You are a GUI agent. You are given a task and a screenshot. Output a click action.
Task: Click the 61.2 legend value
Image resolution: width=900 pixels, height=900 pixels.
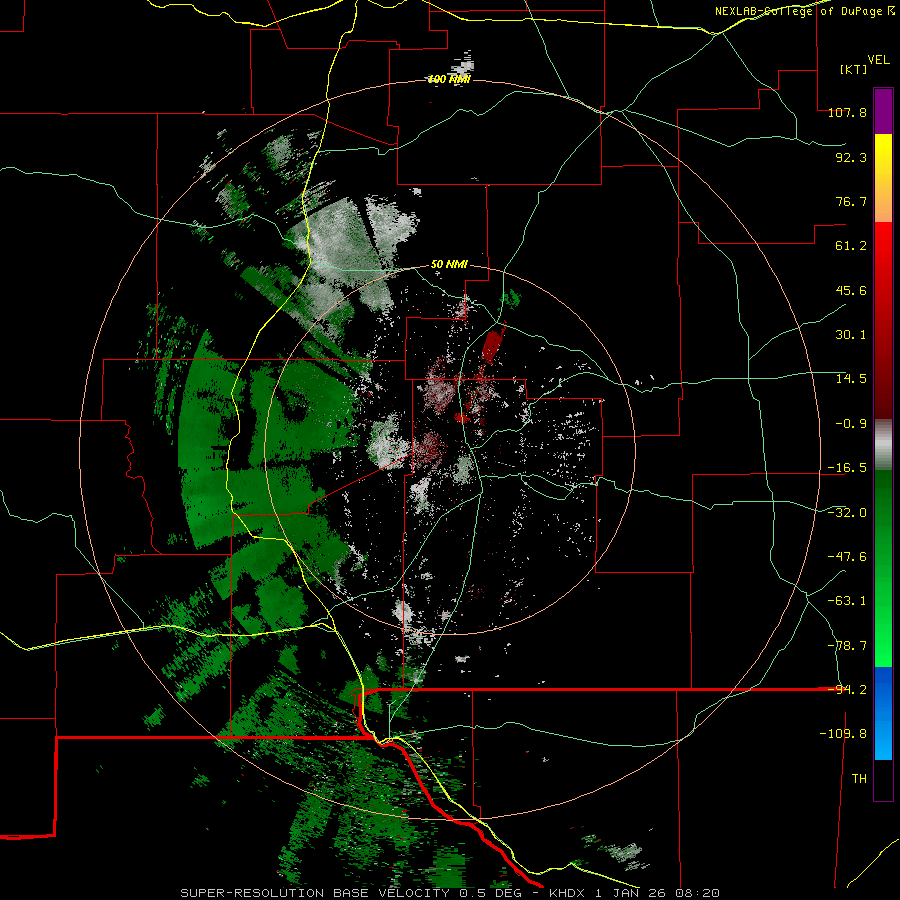(851, 246)
